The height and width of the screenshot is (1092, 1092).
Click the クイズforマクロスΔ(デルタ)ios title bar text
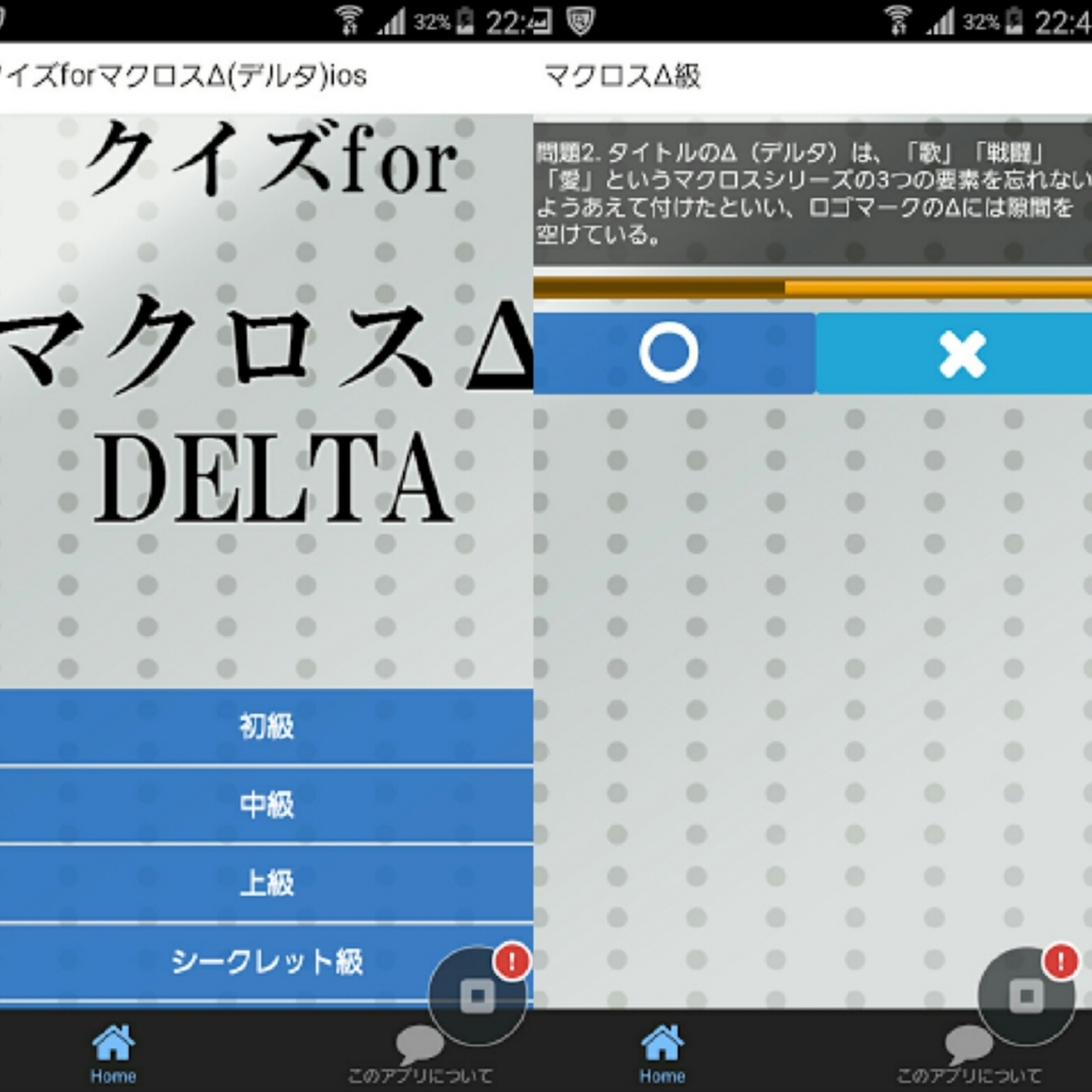point(183,76)
